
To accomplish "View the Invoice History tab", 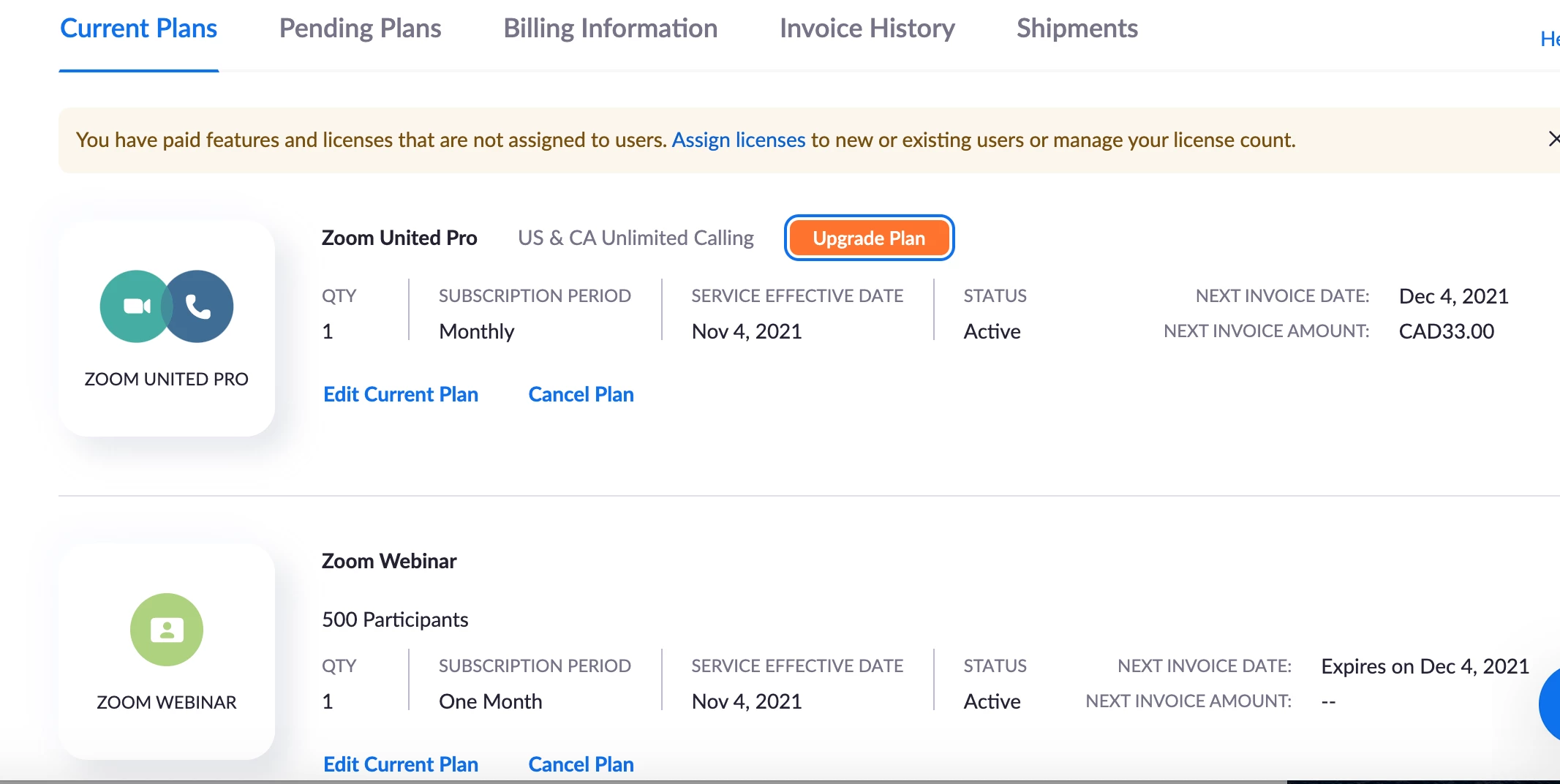I will tap(867, 29).
